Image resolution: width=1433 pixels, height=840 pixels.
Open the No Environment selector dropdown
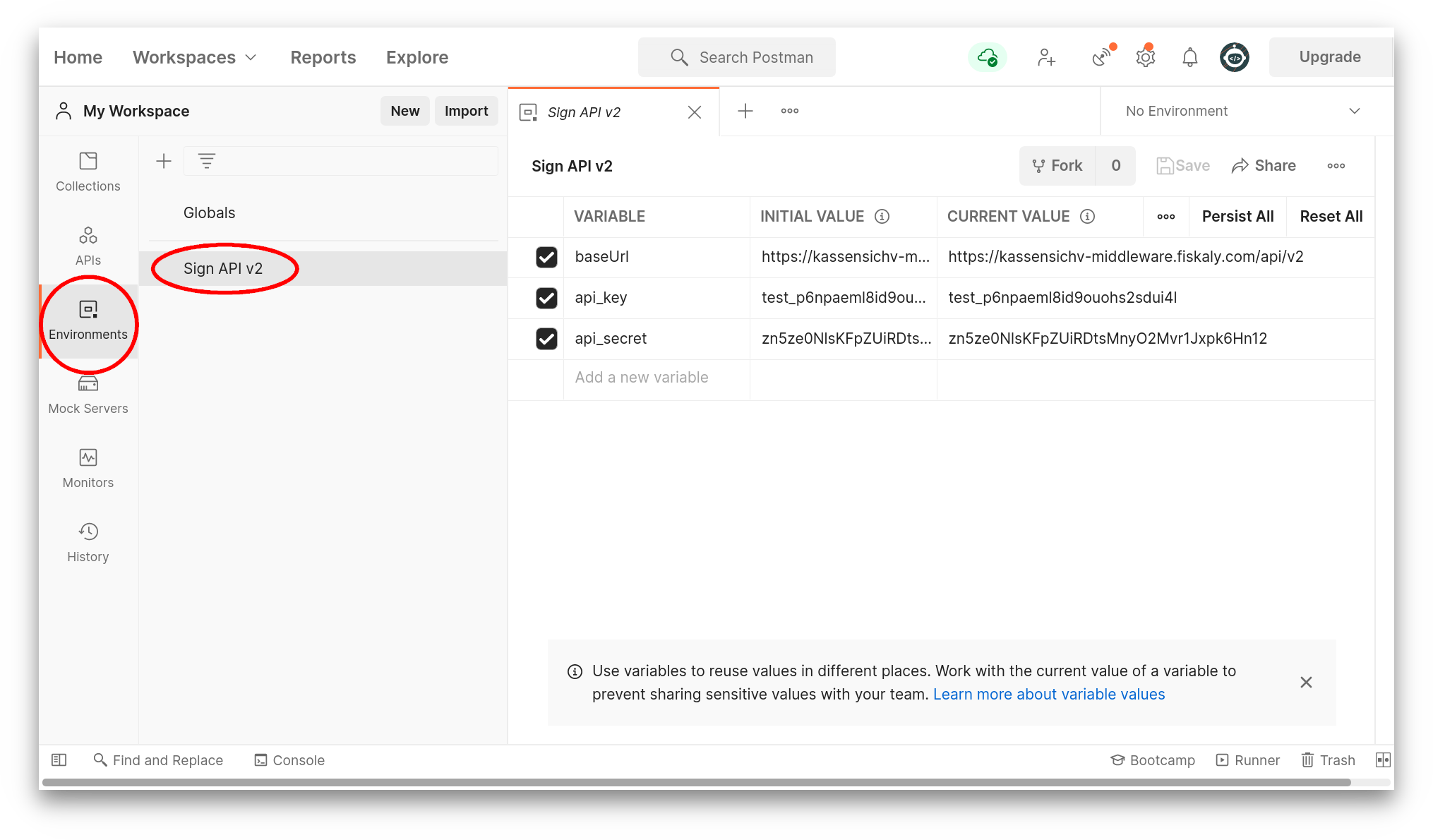pyautogui.click(x=1242, y=111)
